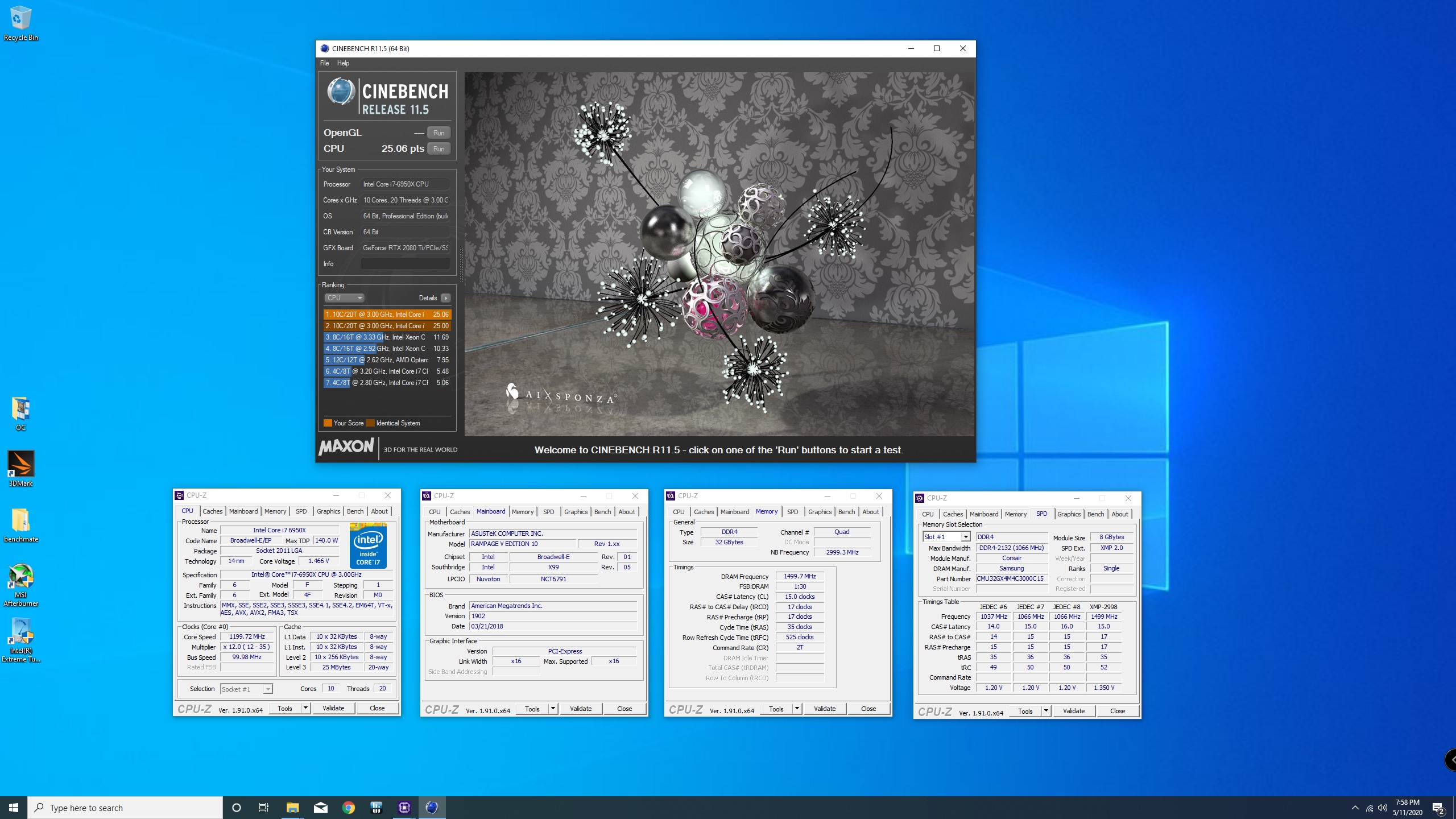Screen dimensions: 1456x819
Task: Open Caches tab in first CPU-Z window
Action: pos(212,511)
